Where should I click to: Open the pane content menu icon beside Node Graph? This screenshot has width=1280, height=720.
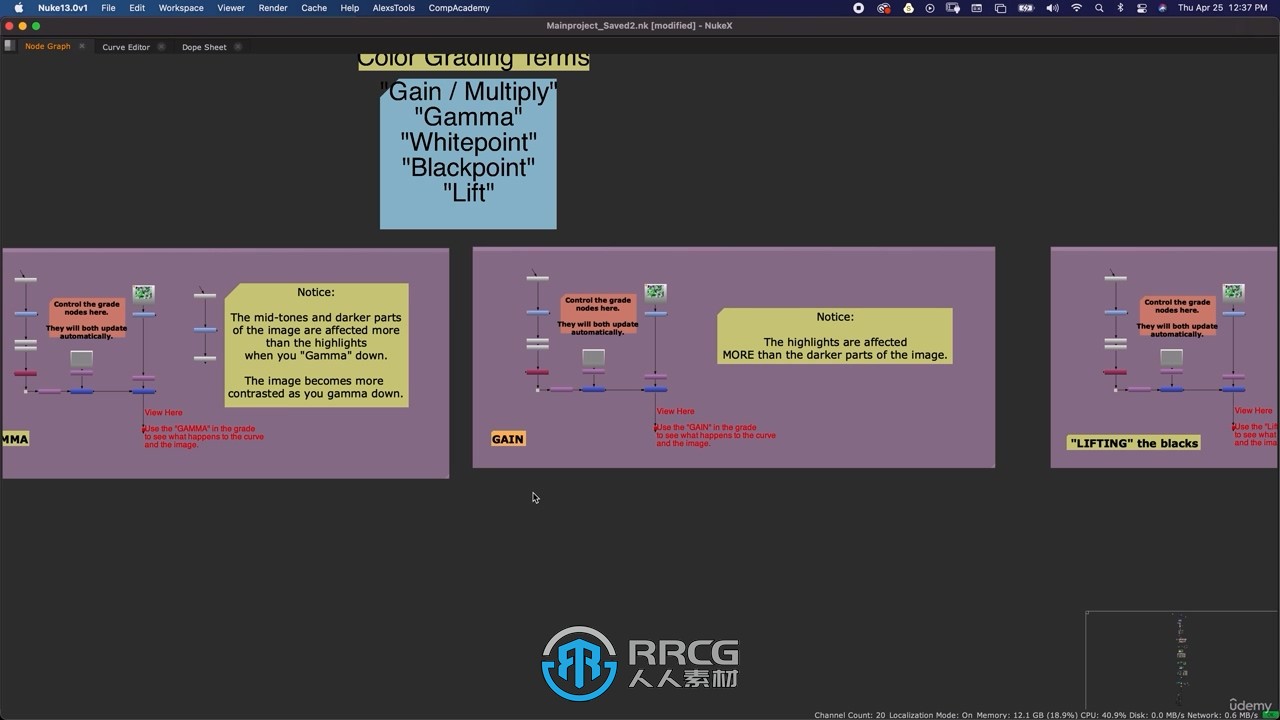coord(9,46)
